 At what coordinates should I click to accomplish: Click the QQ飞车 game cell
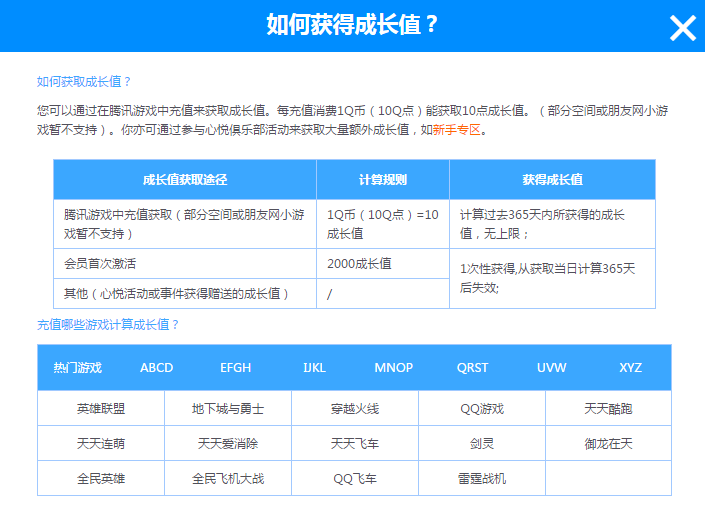coord(355,478)
